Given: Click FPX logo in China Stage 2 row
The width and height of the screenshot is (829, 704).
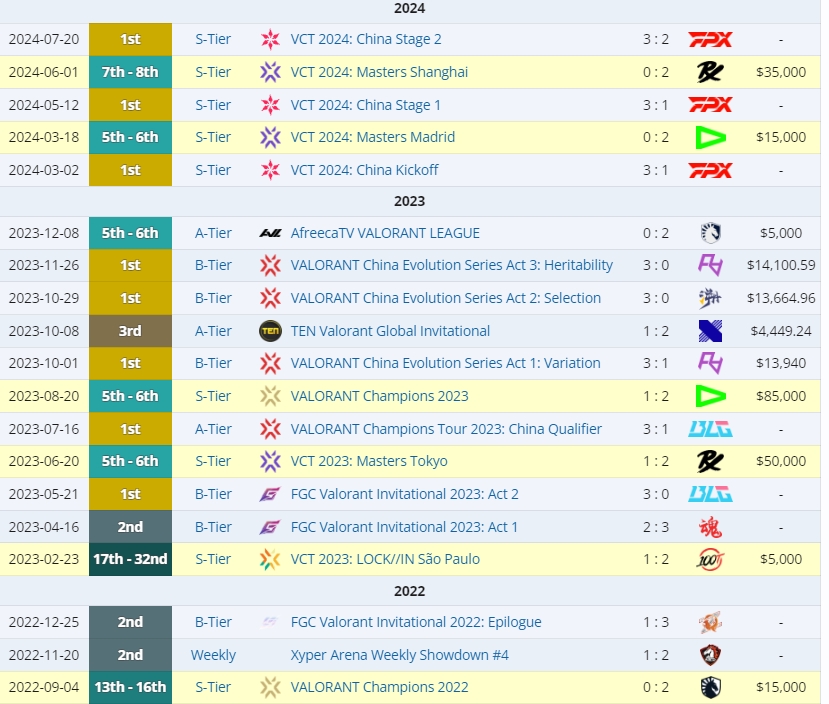Looking at the screenshot, I should pos(710,39).
